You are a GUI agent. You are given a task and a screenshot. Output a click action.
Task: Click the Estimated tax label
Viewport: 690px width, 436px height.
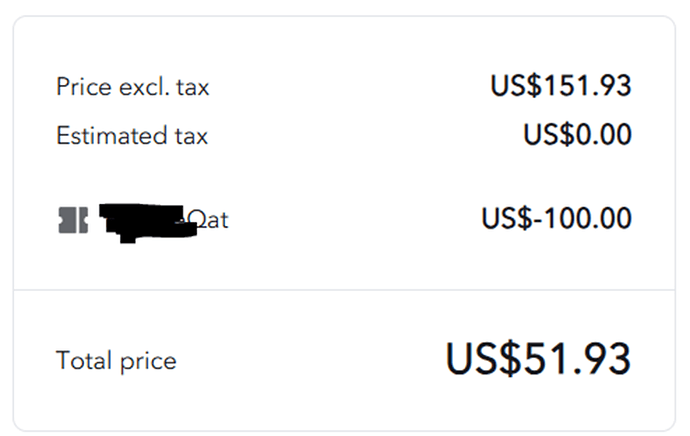click(132, 136)
